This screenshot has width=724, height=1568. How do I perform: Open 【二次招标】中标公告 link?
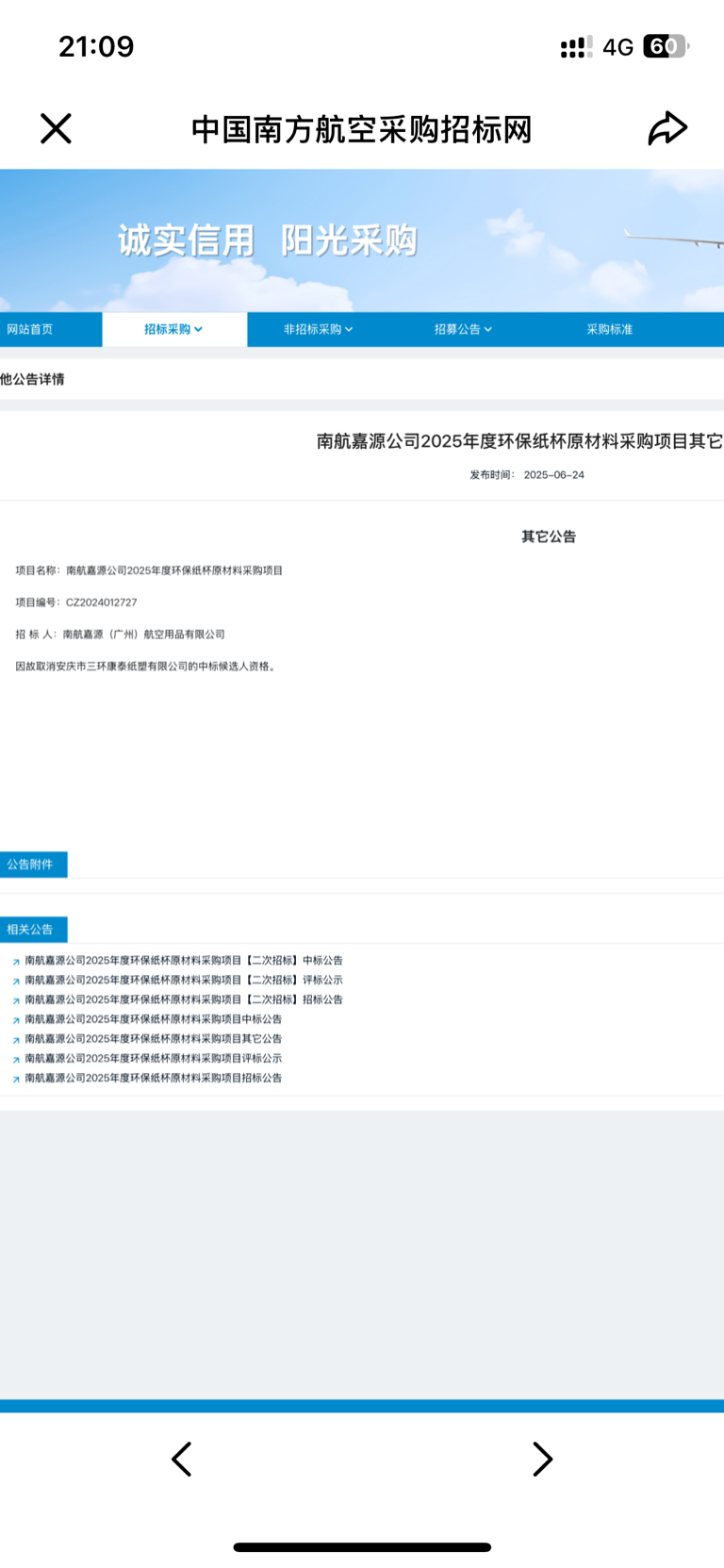184,960
